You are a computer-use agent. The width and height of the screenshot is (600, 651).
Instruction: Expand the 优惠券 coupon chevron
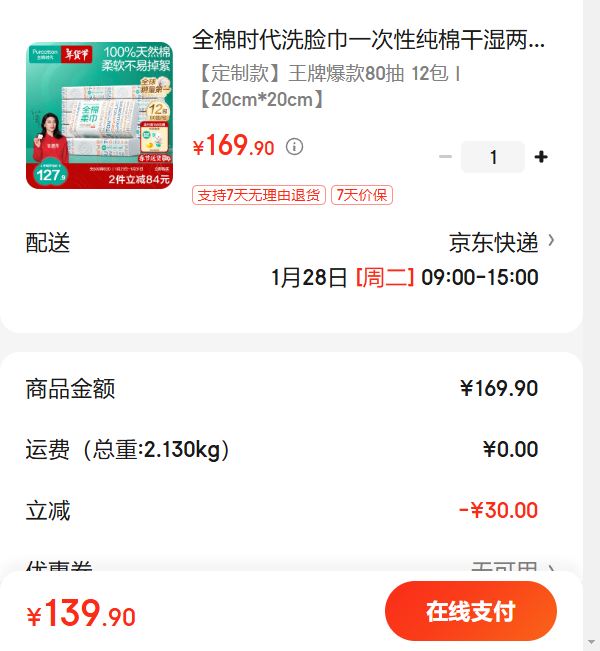(x=551, y=568)
